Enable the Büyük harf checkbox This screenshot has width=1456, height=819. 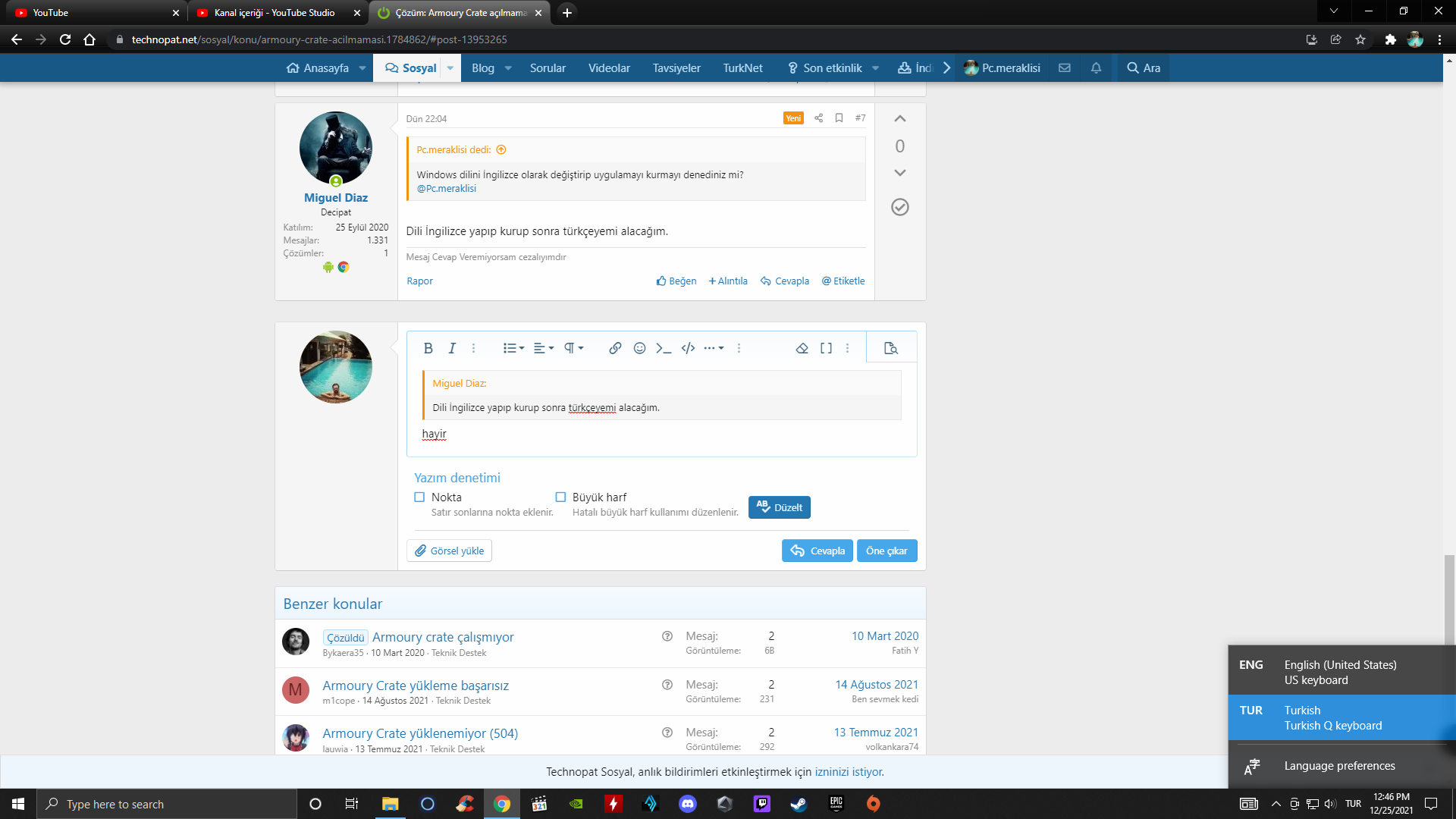tap(560, 497)
